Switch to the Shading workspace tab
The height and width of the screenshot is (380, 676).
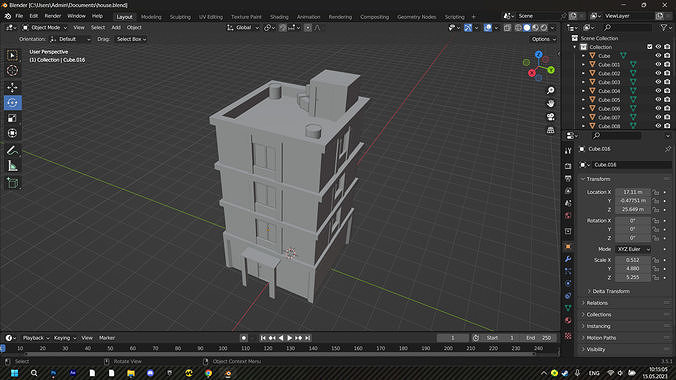pos(279,17)
